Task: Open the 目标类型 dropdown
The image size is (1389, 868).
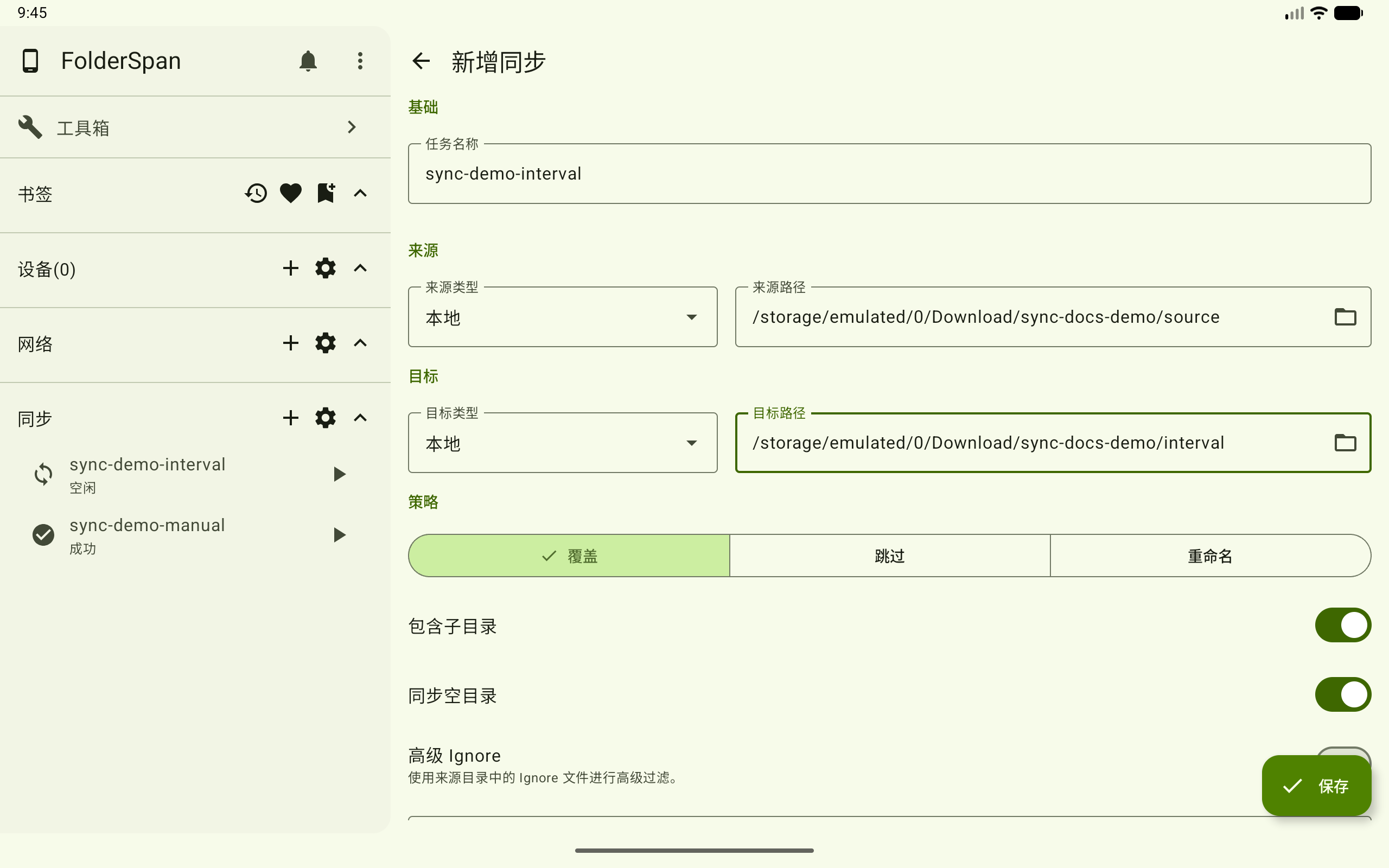Action: coord(563,443)
